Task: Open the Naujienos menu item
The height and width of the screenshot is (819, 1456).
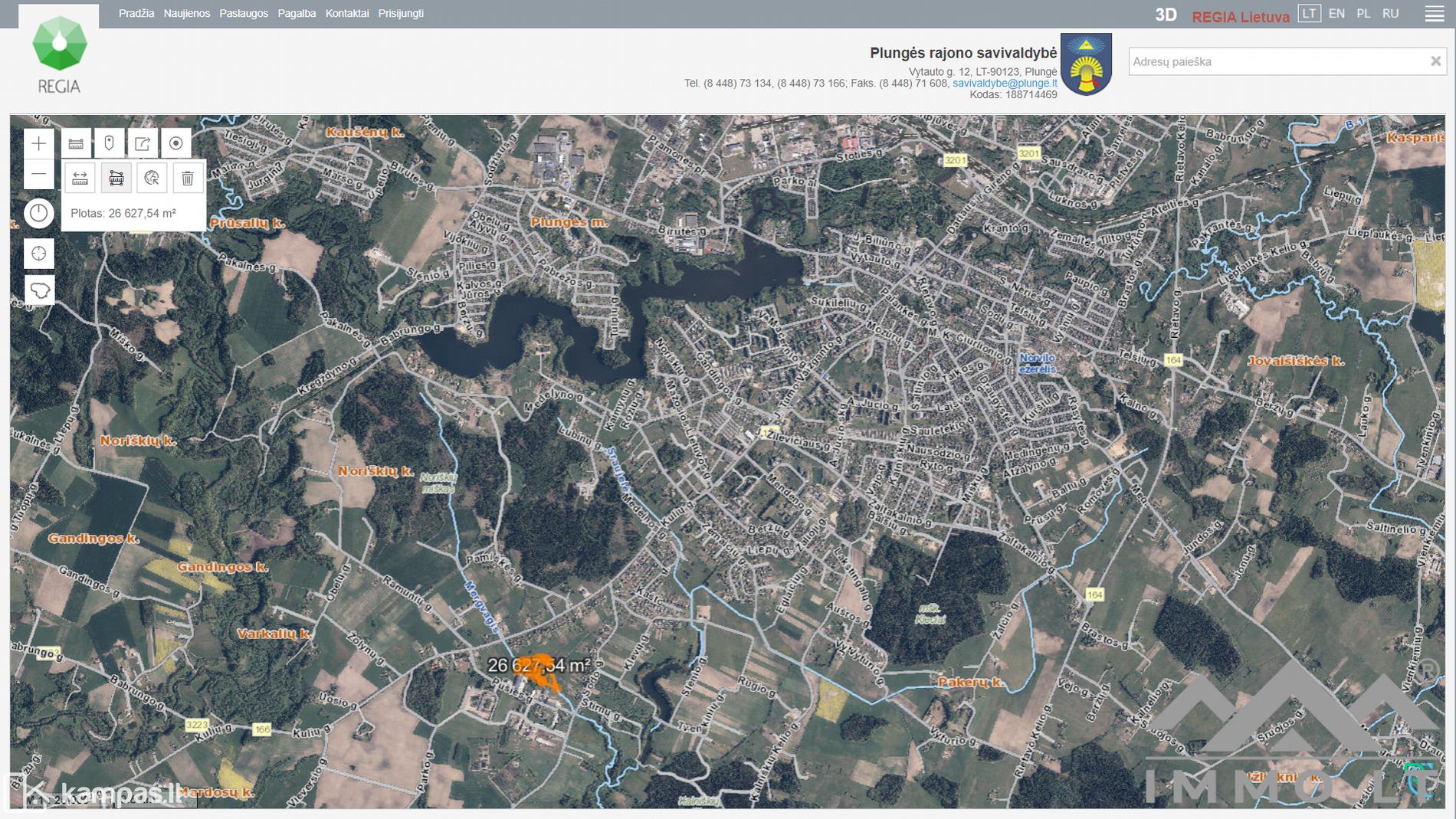Action: pyautogui.click(x=186, y=14)
